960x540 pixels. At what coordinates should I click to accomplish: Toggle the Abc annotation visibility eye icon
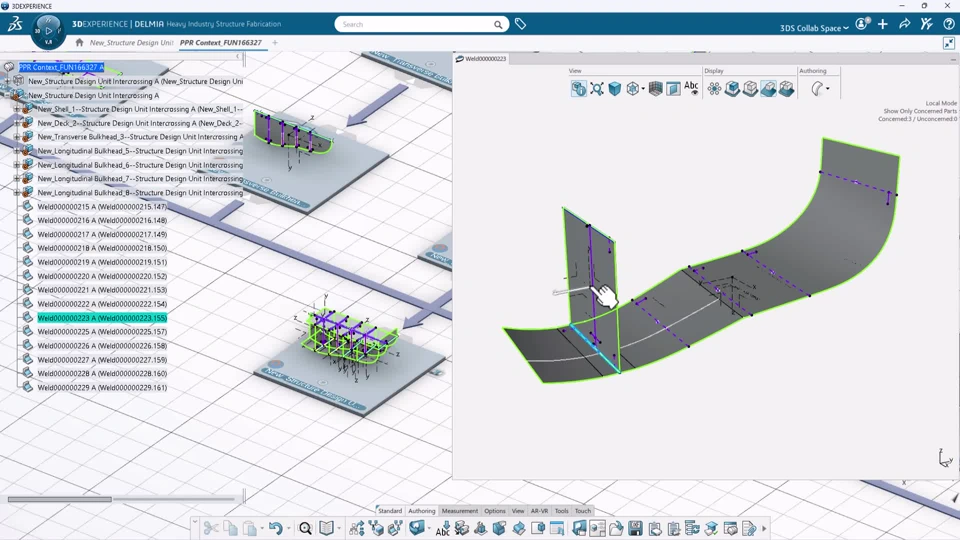point(691,89)
